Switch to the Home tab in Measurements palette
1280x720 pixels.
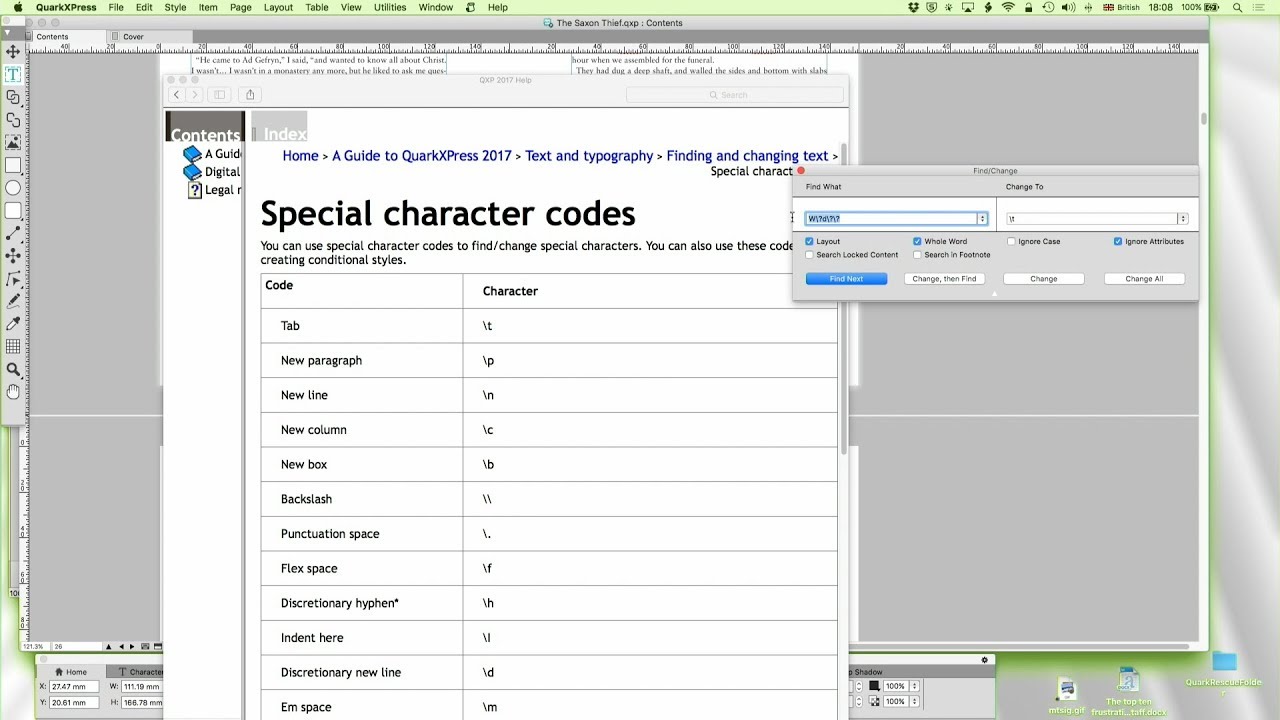click(x=72, y=672)
